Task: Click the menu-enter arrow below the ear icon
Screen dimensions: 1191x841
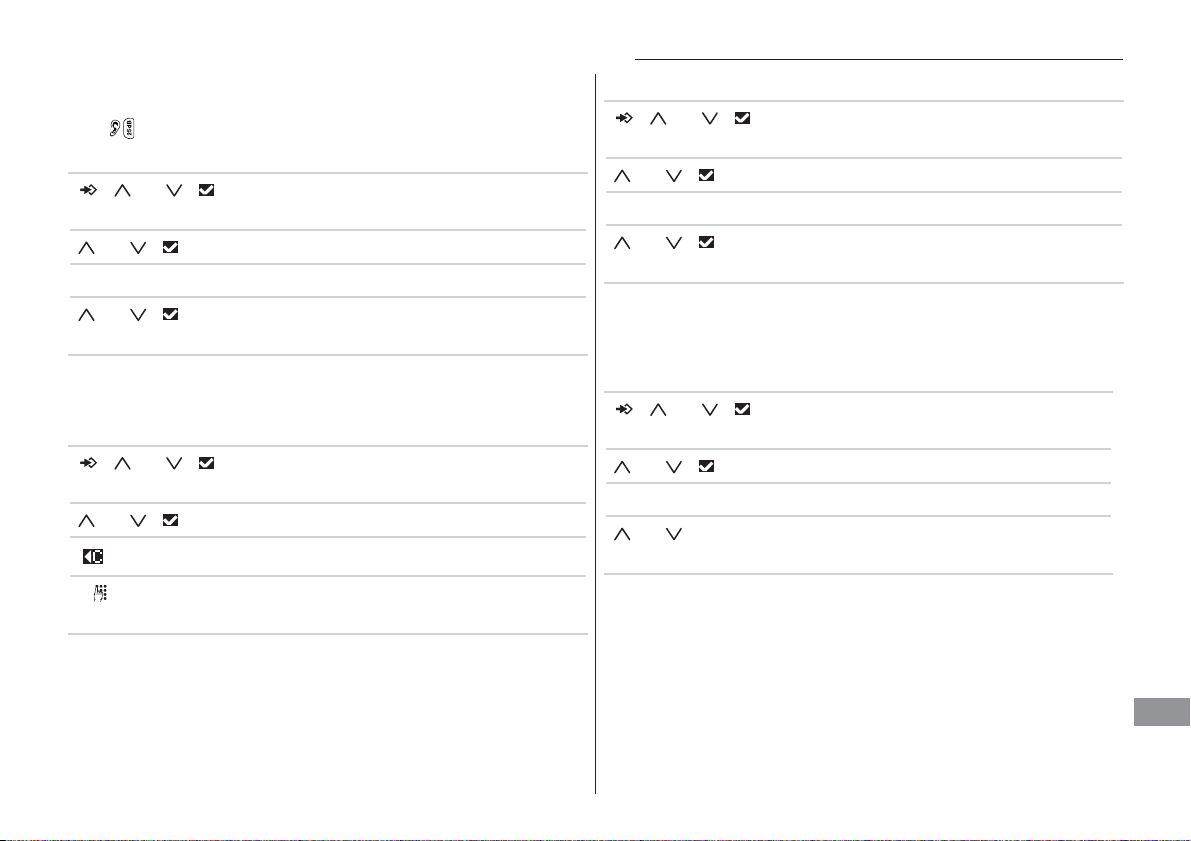Action: pos(88,191)
